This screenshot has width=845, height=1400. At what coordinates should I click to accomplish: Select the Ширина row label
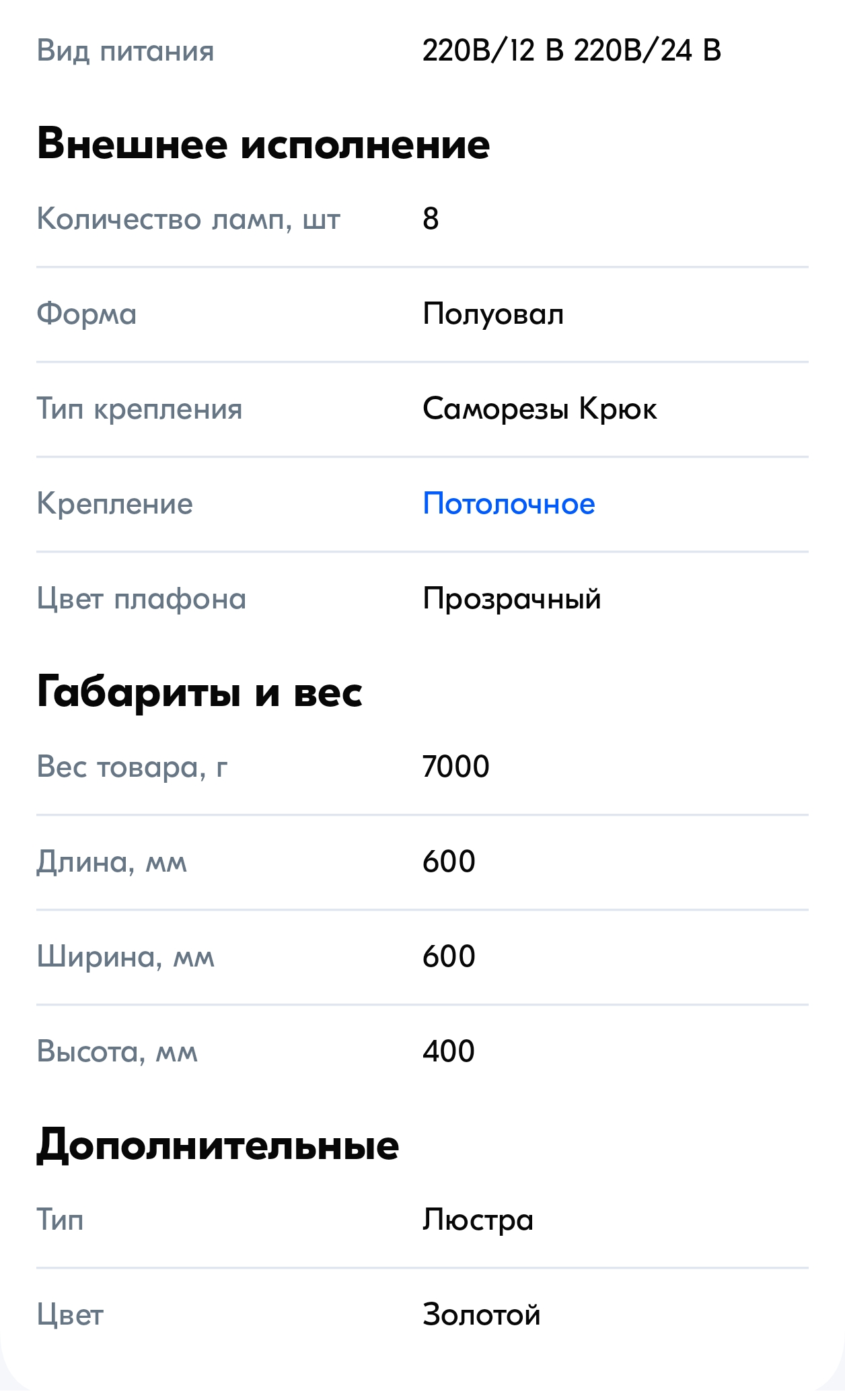tap(126, 954)
